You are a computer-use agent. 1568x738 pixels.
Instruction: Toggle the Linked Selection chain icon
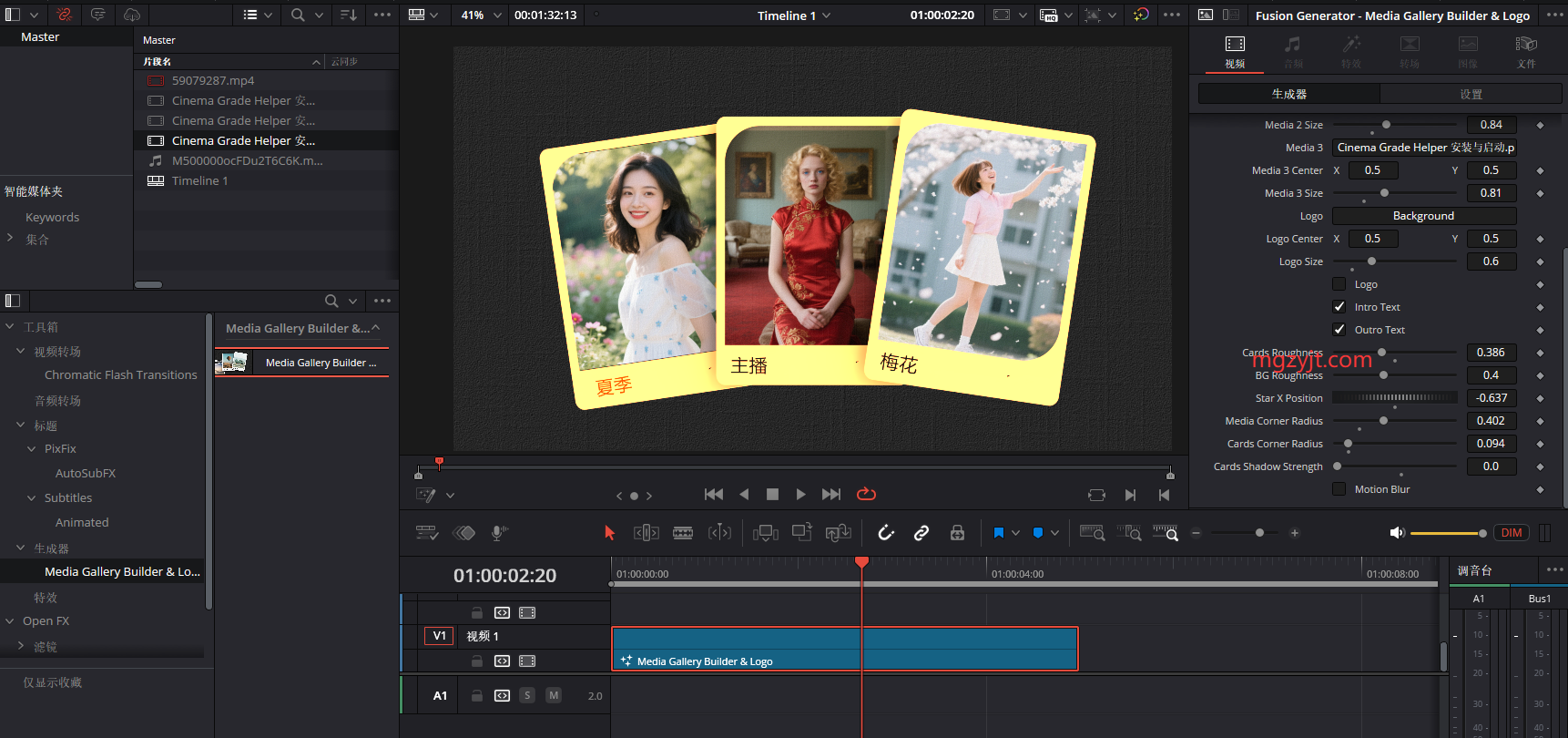[x=921, y=533]
